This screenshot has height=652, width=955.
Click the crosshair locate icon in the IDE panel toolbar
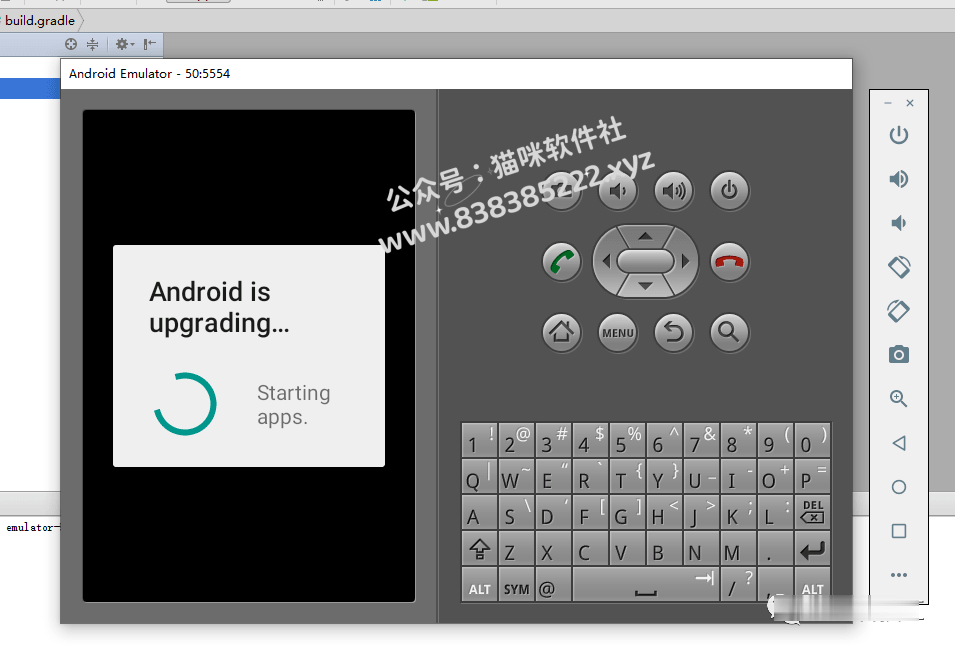tap(71, 44)
